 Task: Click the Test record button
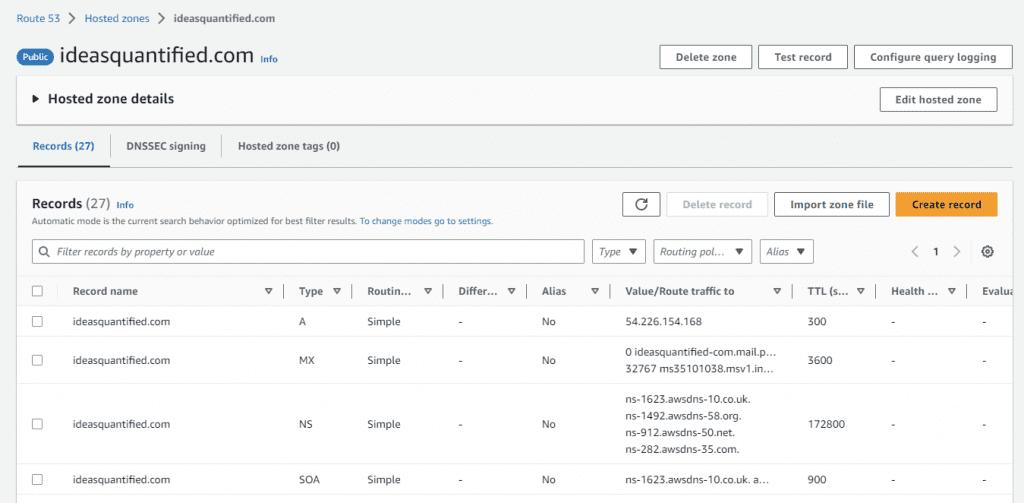[803, 57]
